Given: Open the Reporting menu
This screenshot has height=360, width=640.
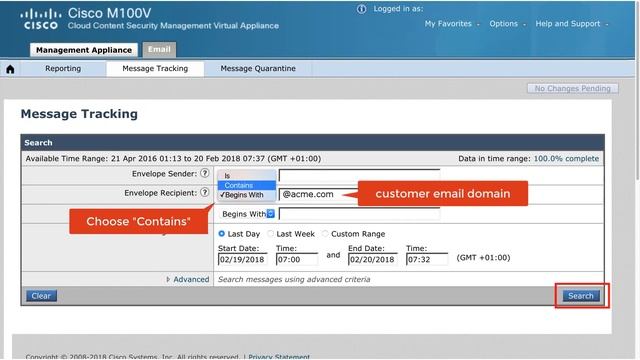Looking at the screenshot, I should click(x=63, y=69).
